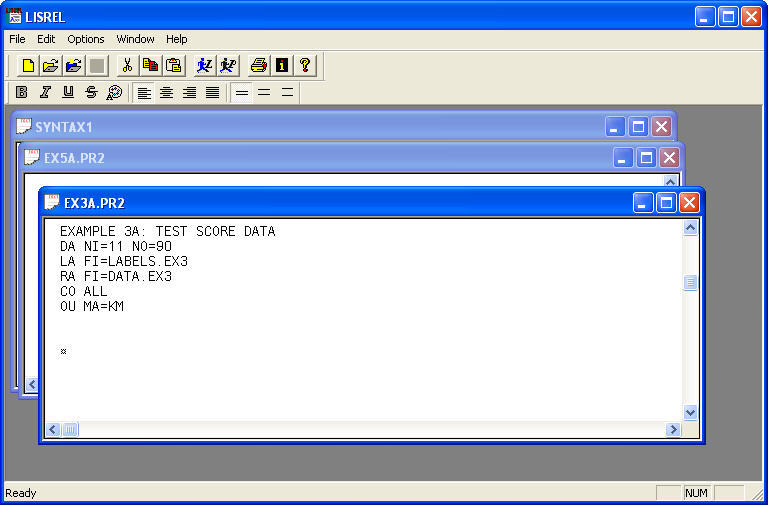This screenshot has height=505, width=768.
Task: Open About info with the 'i' icon
Action: coord(282,65)
